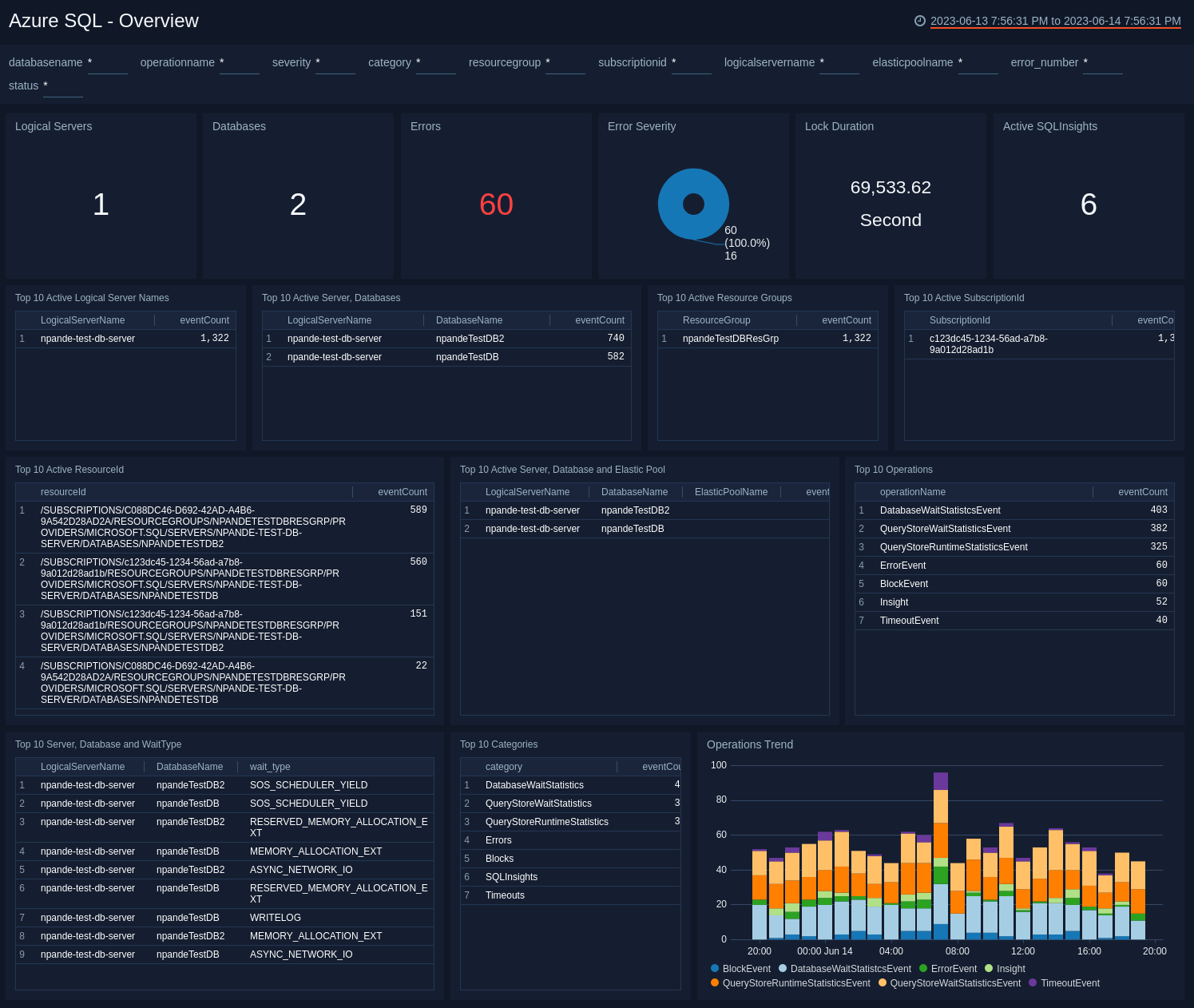Click Active SQLInsights value 6
Image resolution: width=1194 pixels, height=1008 pixels.
1089,204
